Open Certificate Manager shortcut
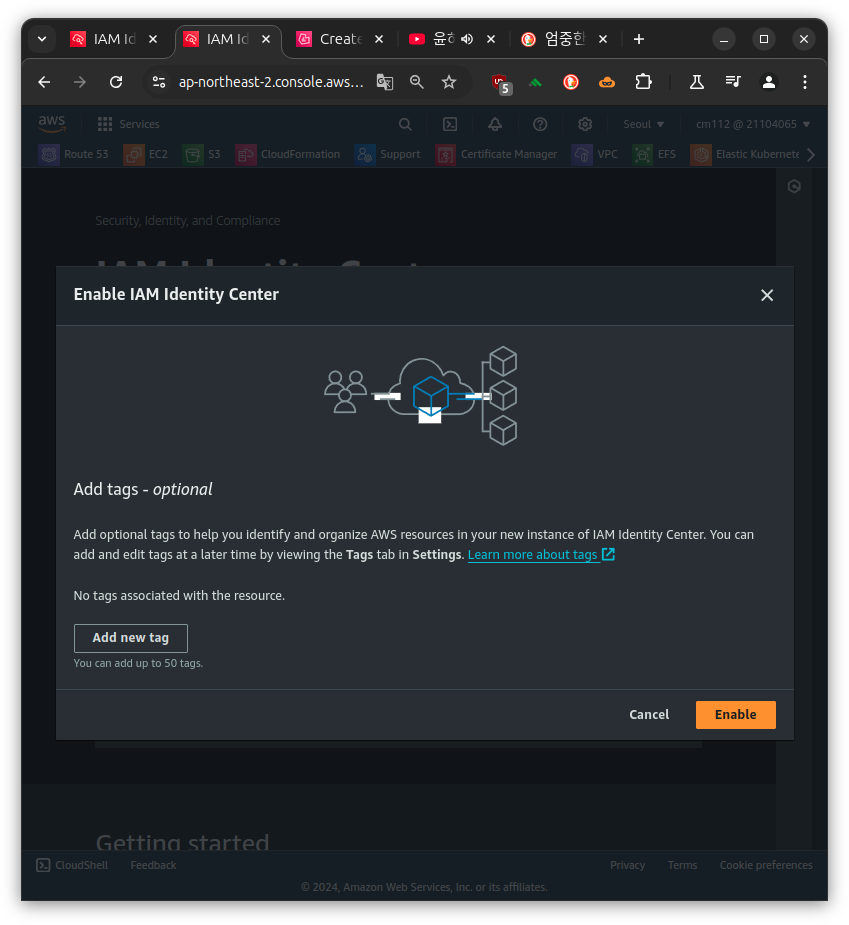The image size is (849, 925). click(496, 155)
